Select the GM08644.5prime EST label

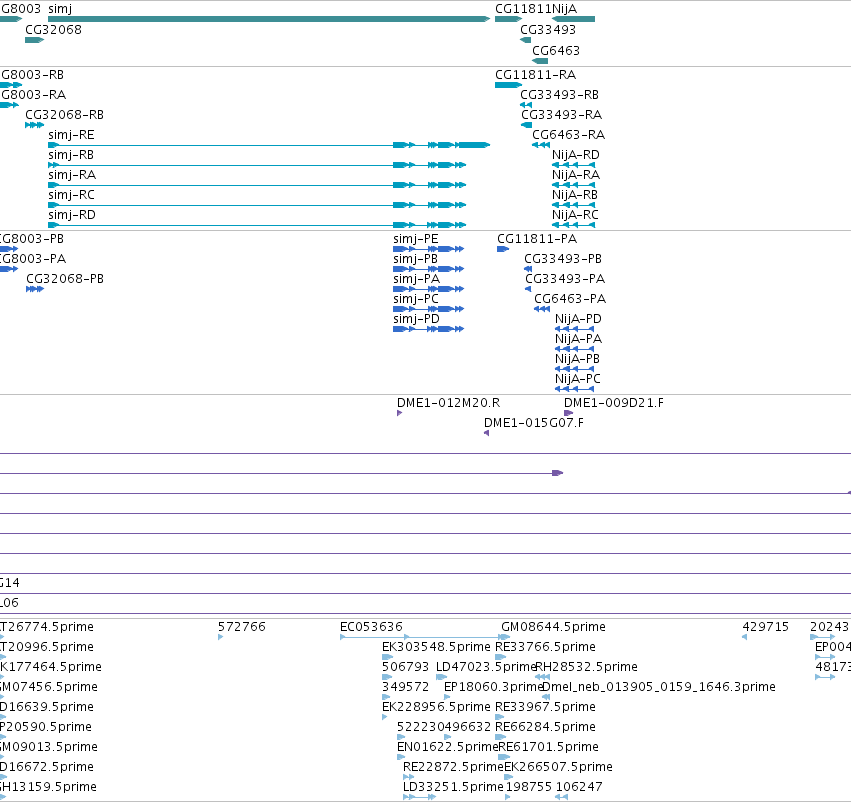pyautogui.click(x=553, y=627)
